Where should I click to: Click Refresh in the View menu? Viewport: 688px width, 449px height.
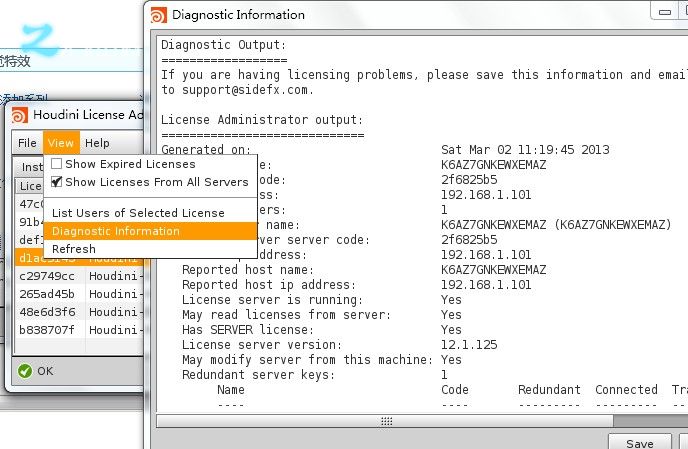74,249
